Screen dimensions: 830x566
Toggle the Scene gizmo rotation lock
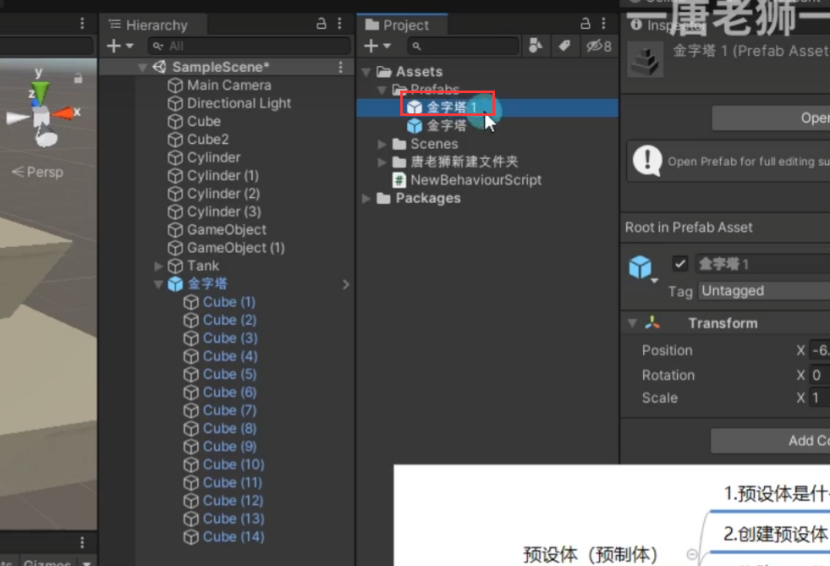[x=78, y=78]
